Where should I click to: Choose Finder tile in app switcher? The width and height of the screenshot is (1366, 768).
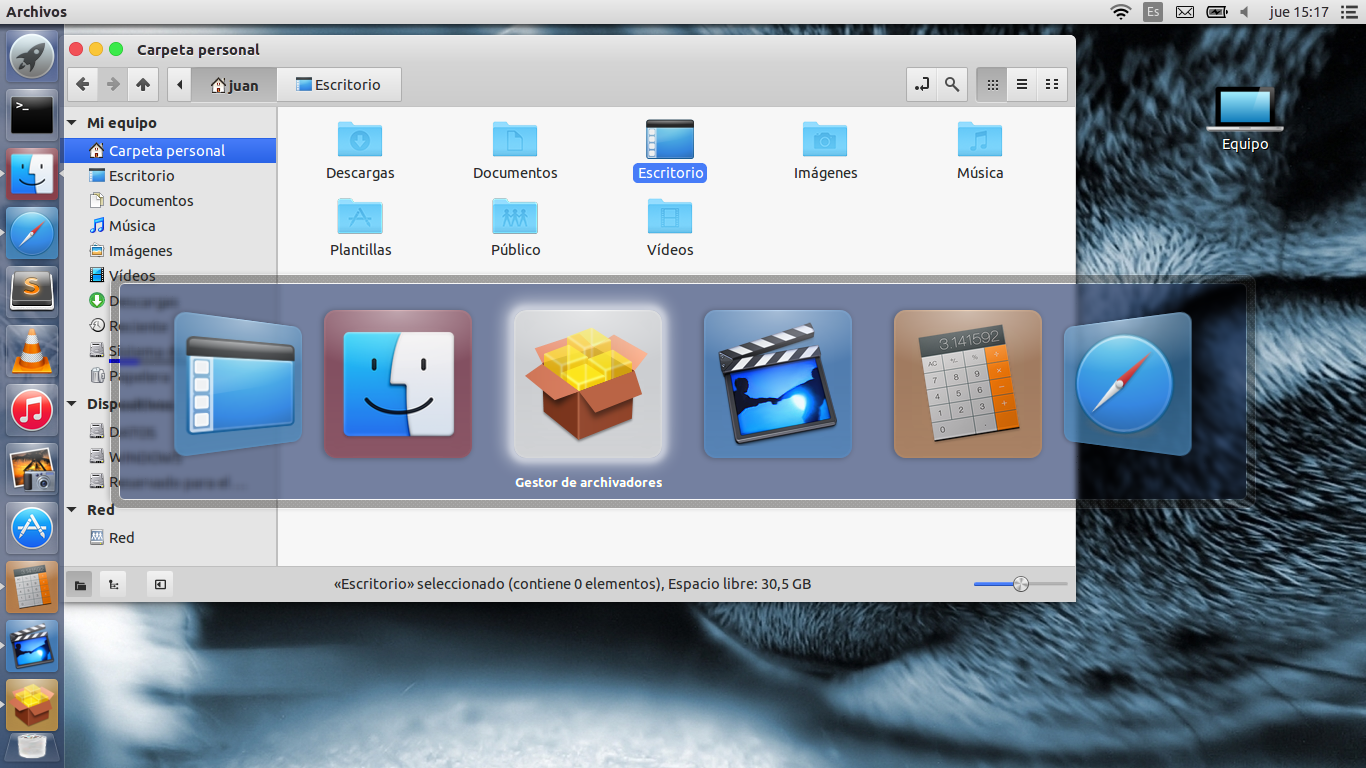point(398,384)
